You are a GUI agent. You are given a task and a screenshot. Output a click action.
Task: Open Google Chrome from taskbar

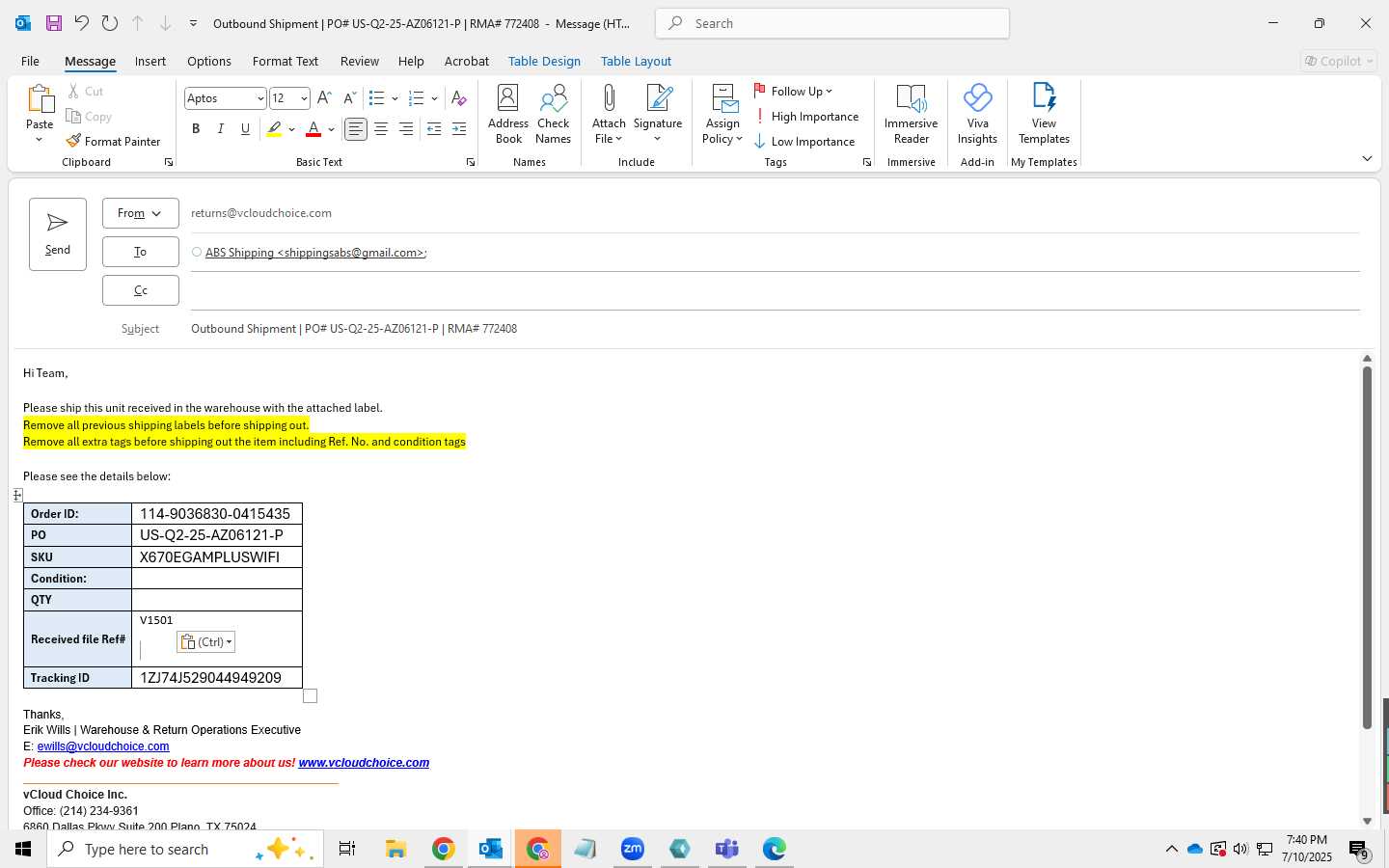coord(443,849)
